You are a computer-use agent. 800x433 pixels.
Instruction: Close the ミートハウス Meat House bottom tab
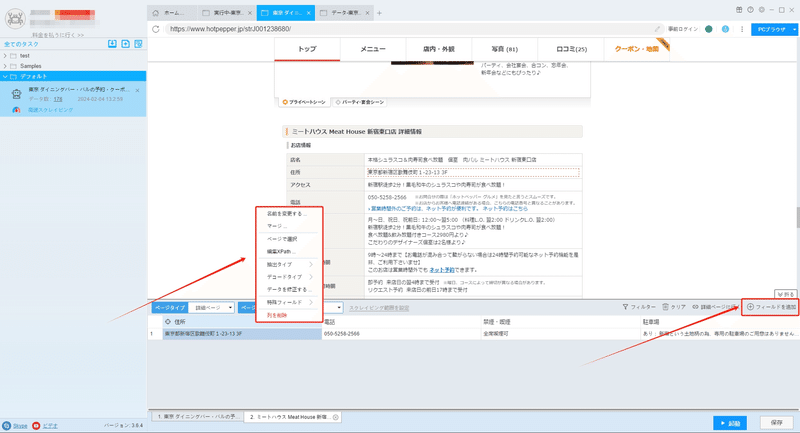click(336, 417)
